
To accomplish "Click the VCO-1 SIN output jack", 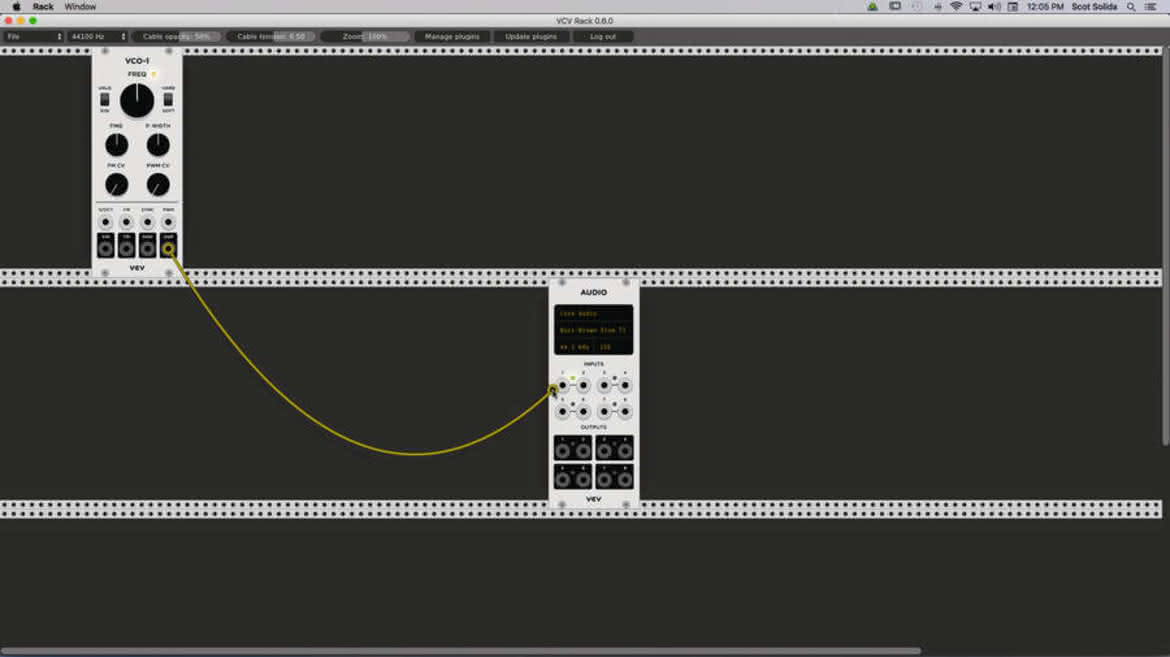I will pyautogui.click(x=105, y=248).
